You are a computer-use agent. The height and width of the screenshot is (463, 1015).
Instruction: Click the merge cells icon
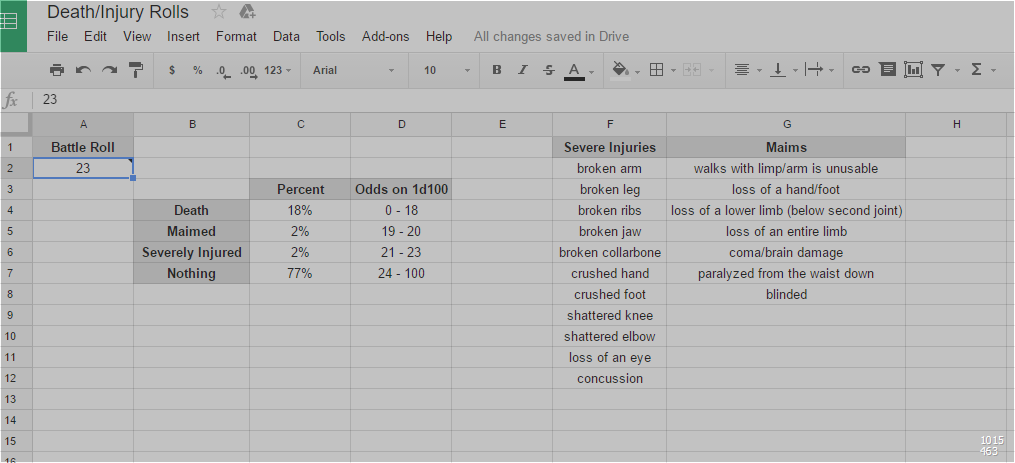pos(692,70)
